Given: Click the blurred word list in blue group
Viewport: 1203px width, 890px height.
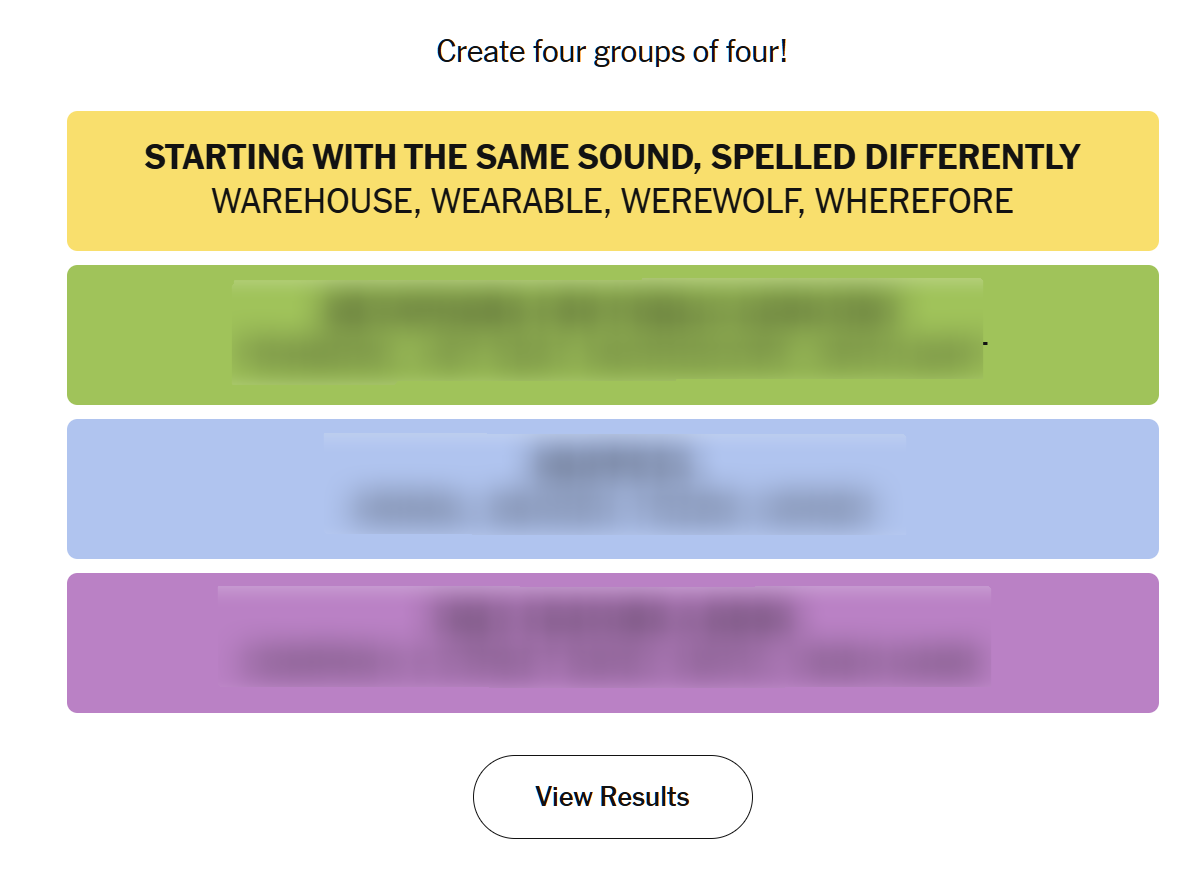Looking at the screenshot, I should point(613,510).
